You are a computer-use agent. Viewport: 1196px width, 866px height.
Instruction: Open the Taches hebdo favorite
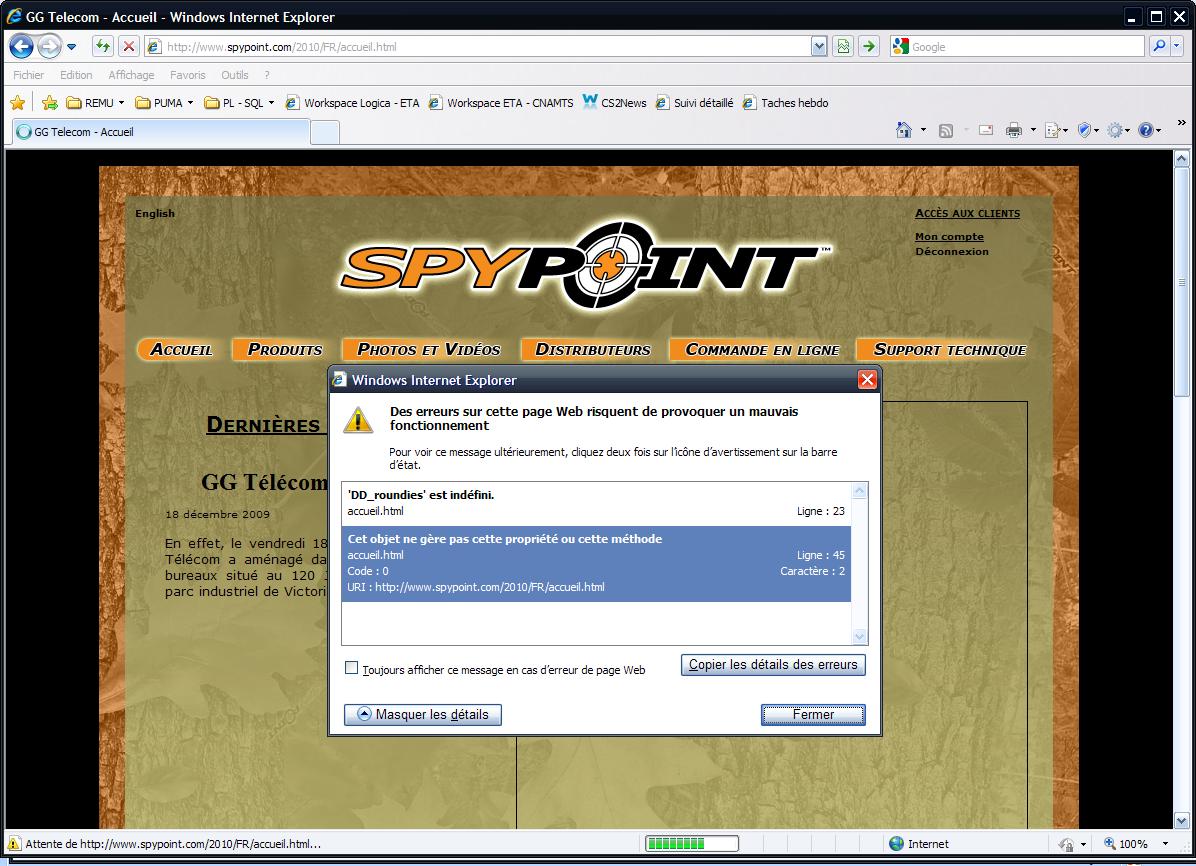point(786,102)
